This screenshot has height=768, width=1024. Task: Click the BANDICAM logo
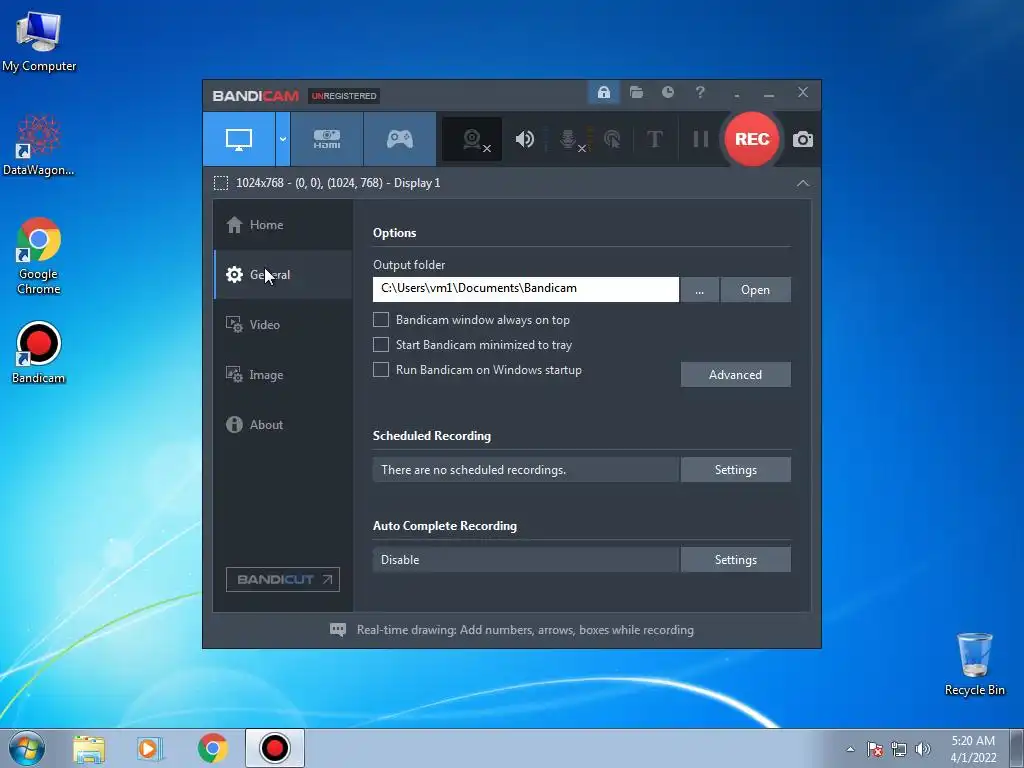pos(255,96)
